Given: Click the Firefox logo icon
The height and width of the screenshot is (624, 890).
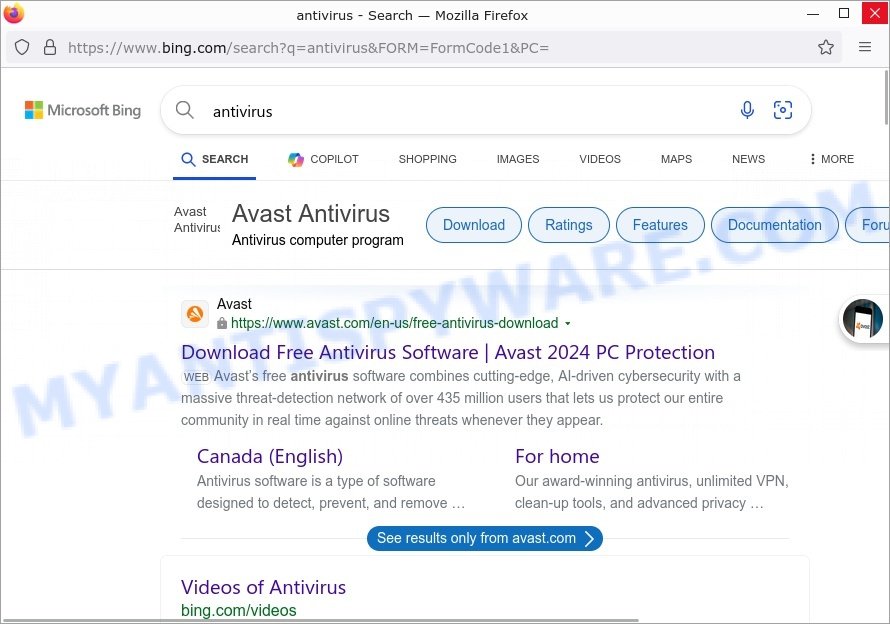Looking at the screenshot, I should tap(13, 13).
